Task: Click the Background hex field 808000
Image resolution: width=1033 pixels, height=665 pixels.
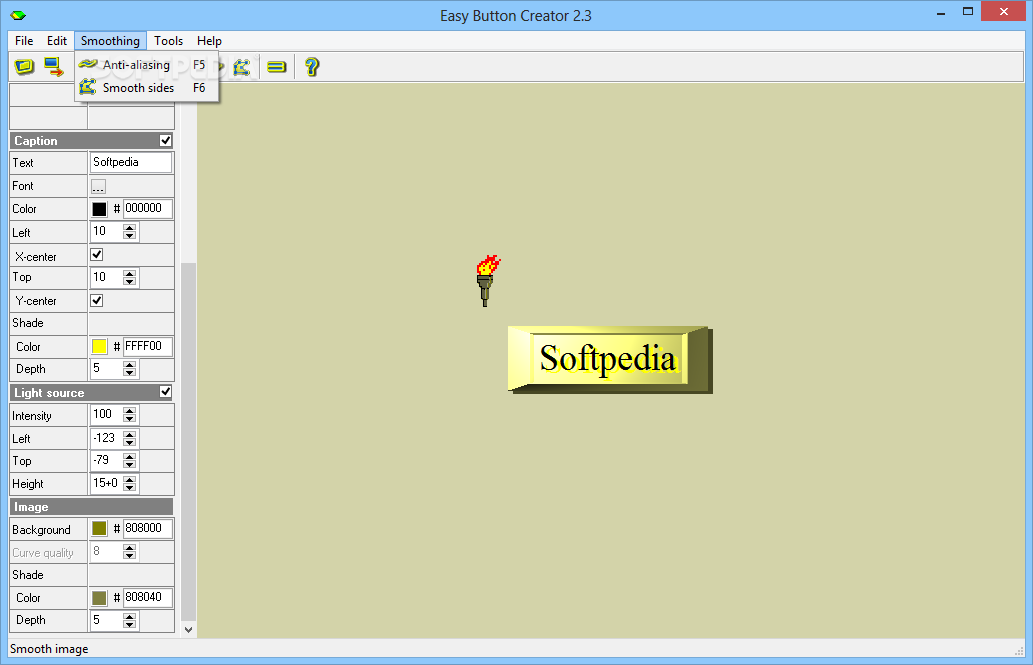Action: pyautogui.click(x=148, y=528)
